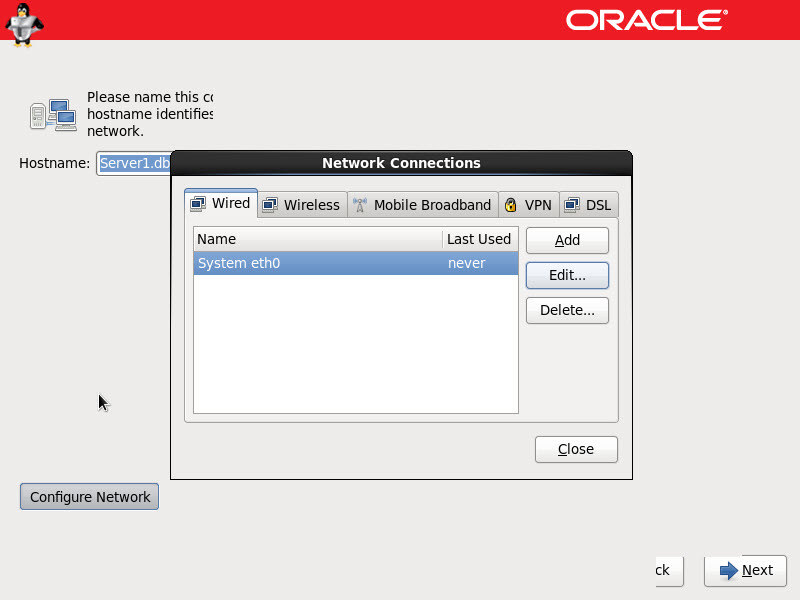Viewport: 800px width, 600px height.
Task: Open the DSL tab
Action: click(589, 205)
